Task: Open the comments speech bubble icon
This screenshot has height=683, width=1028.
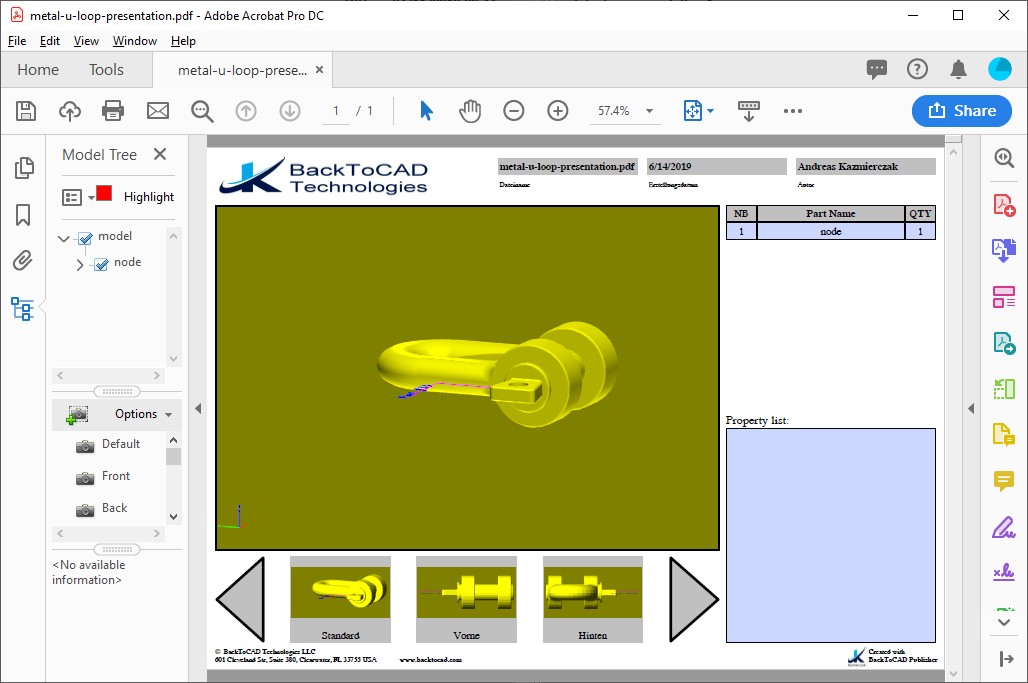Action: click(x=877, y=69)
